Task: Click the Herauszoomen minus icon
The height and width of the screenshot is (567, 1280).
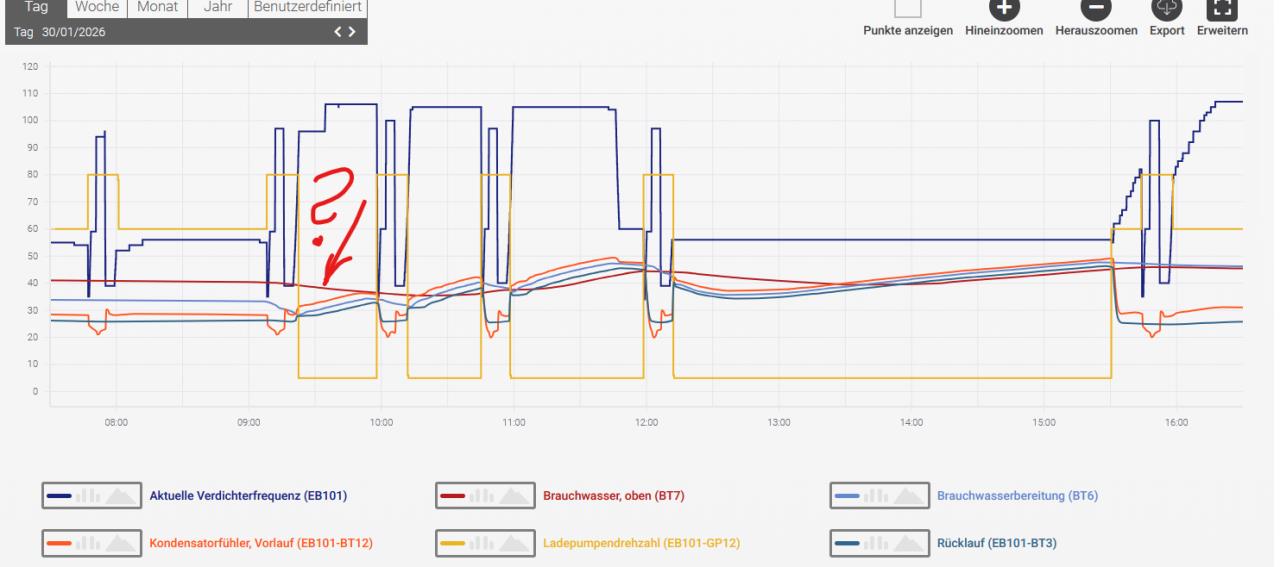Action: [1096, 8]
